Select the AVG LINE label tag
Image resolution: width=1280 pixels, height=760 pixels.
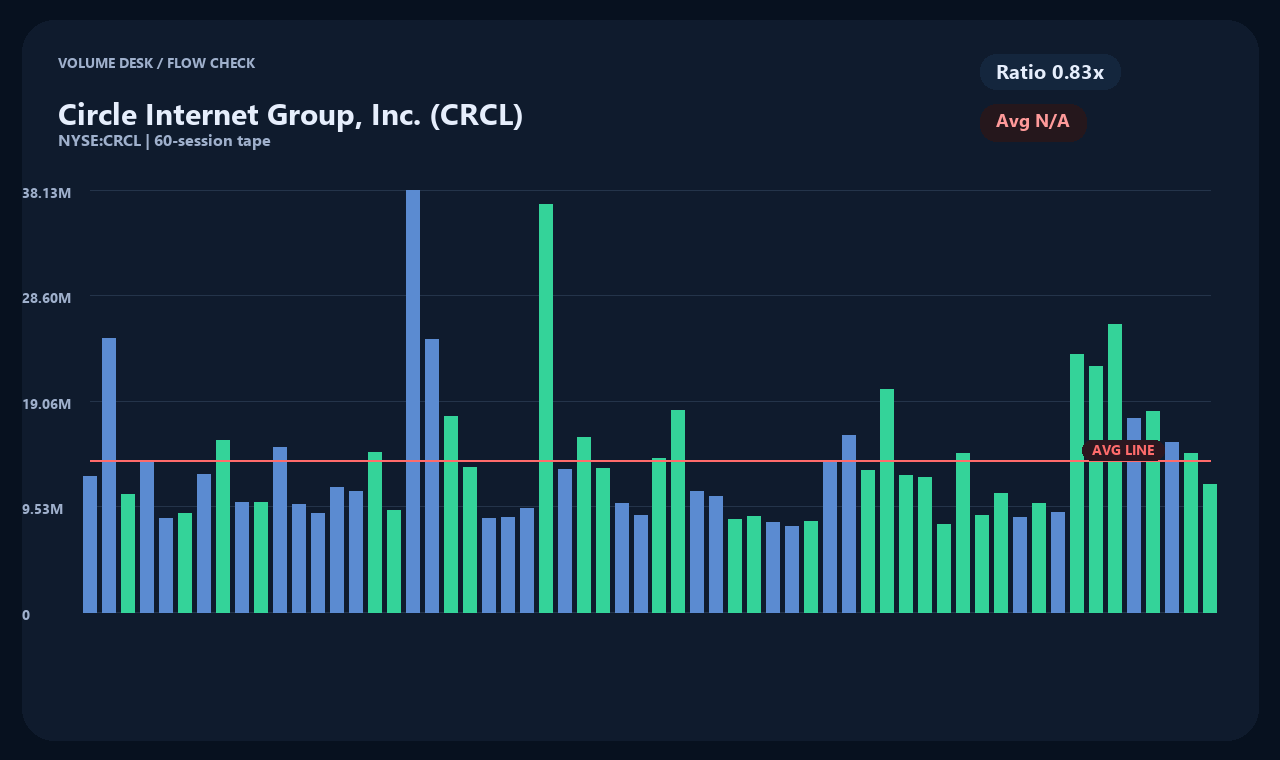tap(1123, 451)
